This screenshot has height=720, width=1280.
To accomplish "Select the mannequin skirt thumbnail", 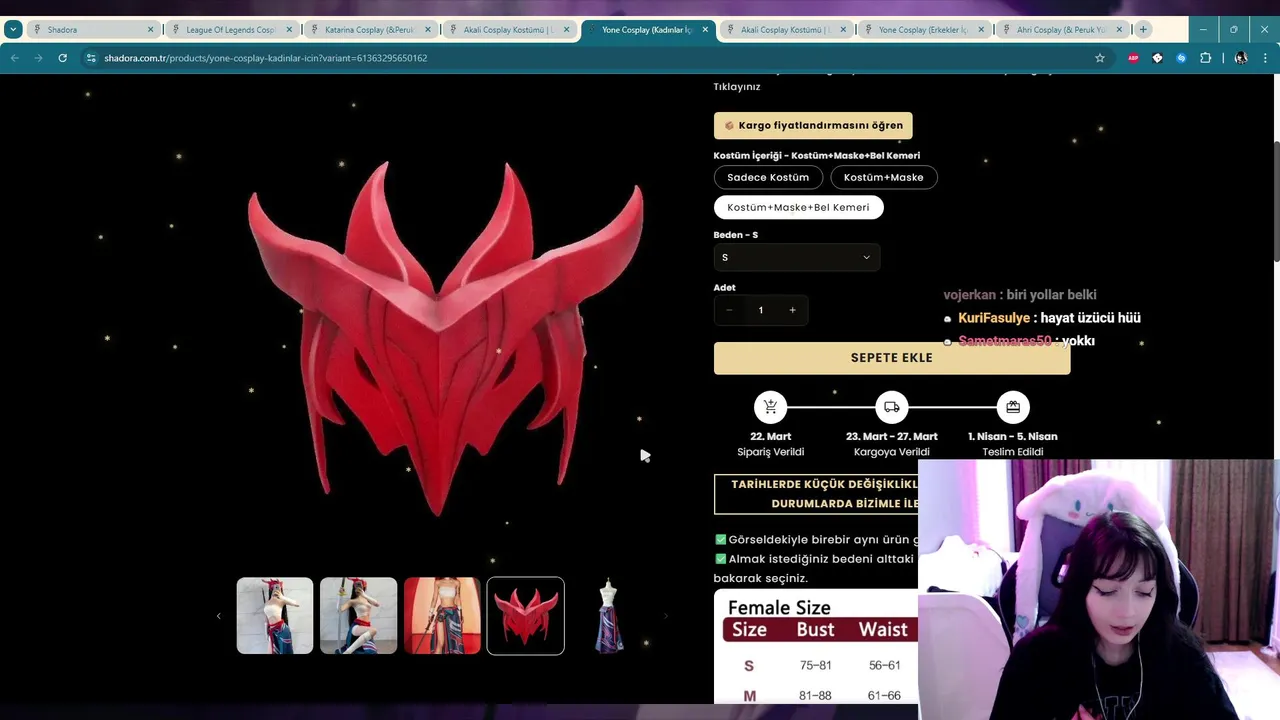I will coord(609,616).
